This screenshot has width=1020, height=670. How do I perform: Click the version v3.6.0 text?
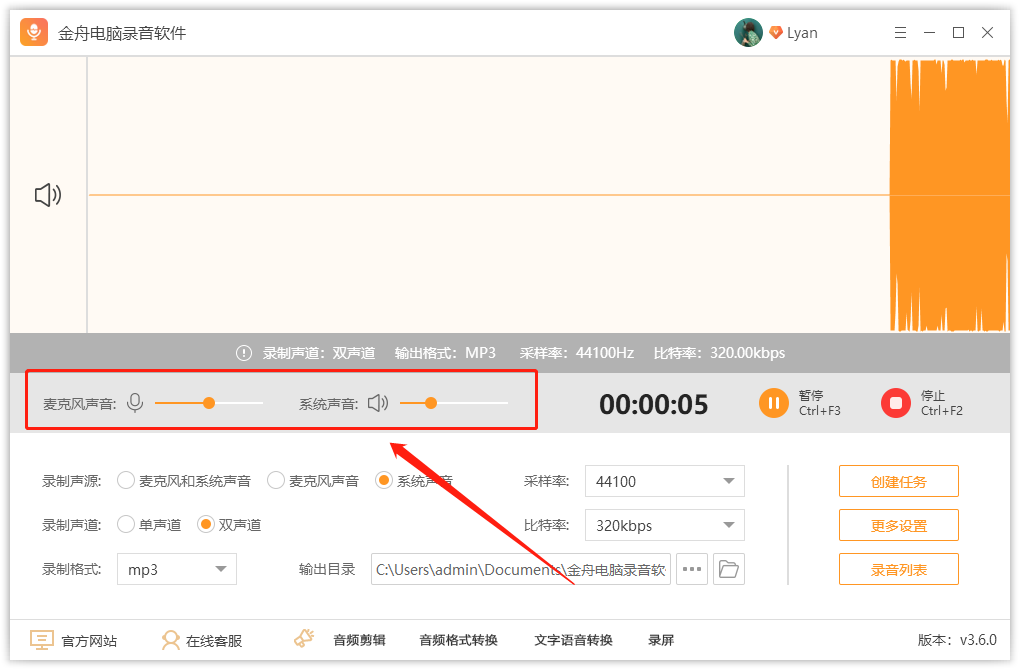957,640
